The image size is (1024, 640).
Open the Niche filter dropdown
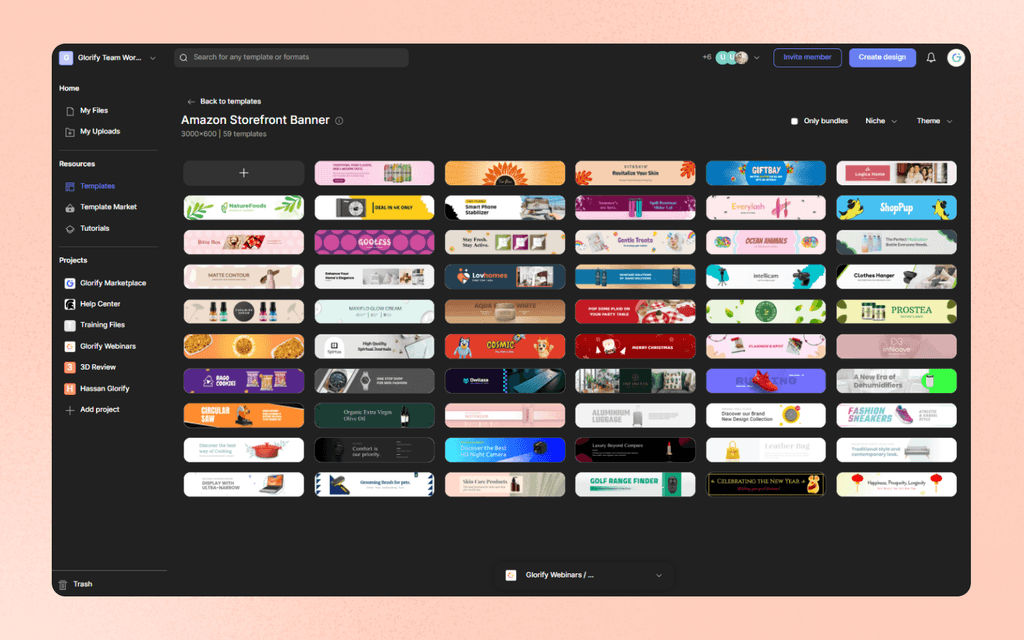coord(881,120)
